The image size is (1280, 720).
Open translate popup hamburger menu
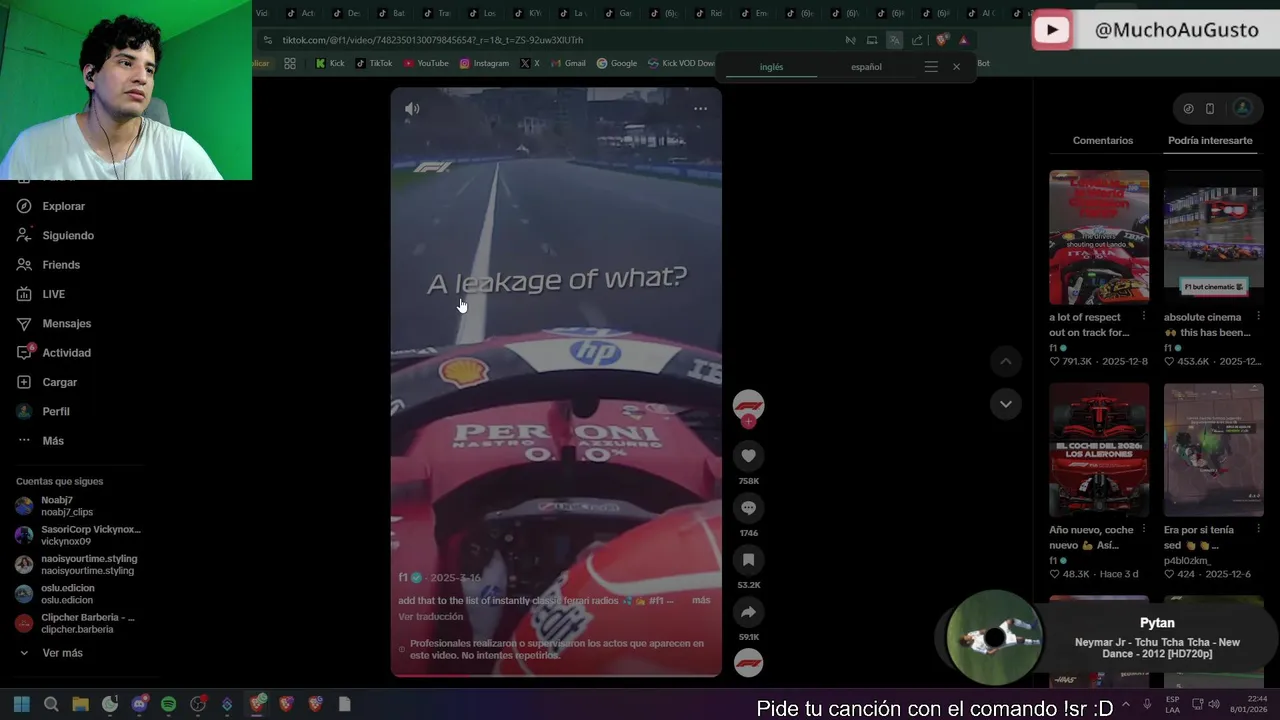(931, 67)
